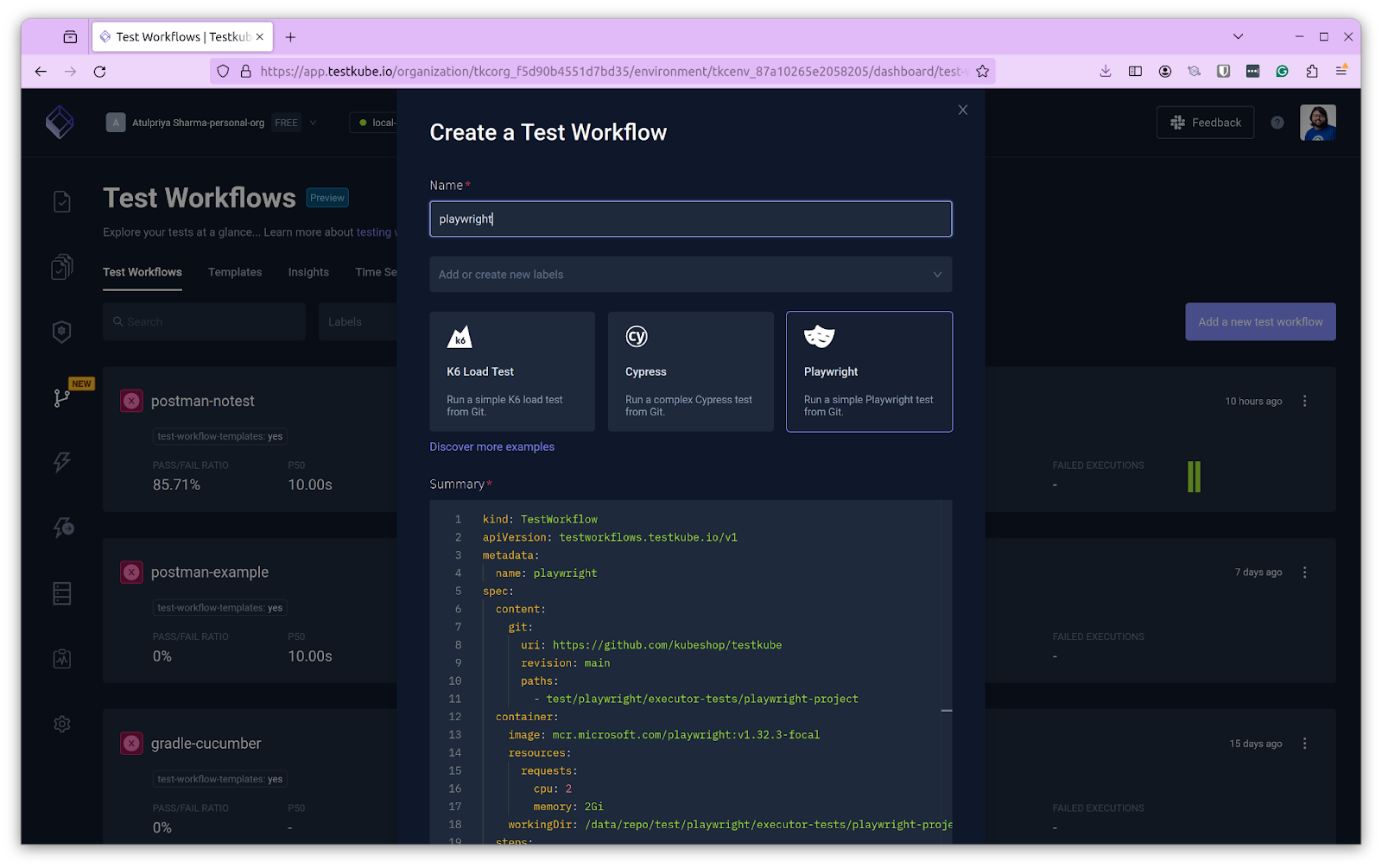
Task: Click the YAML editor scrollbar marker
Action: 947,711
